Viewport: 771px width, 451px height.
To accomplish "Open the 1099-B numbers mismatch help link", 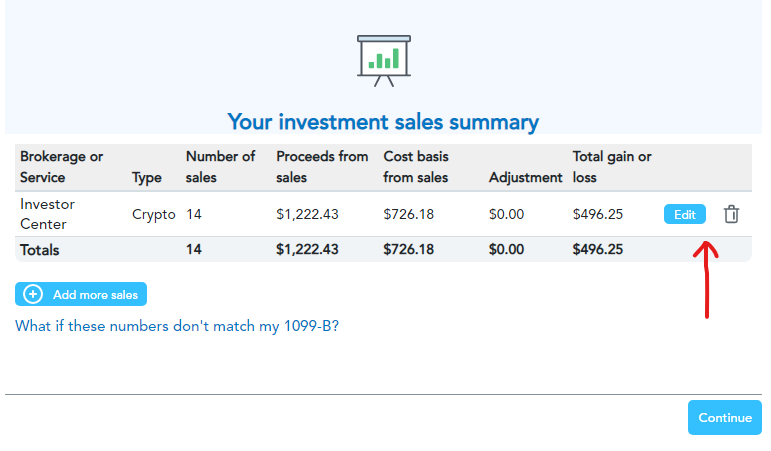I will [x=177, y=326].
